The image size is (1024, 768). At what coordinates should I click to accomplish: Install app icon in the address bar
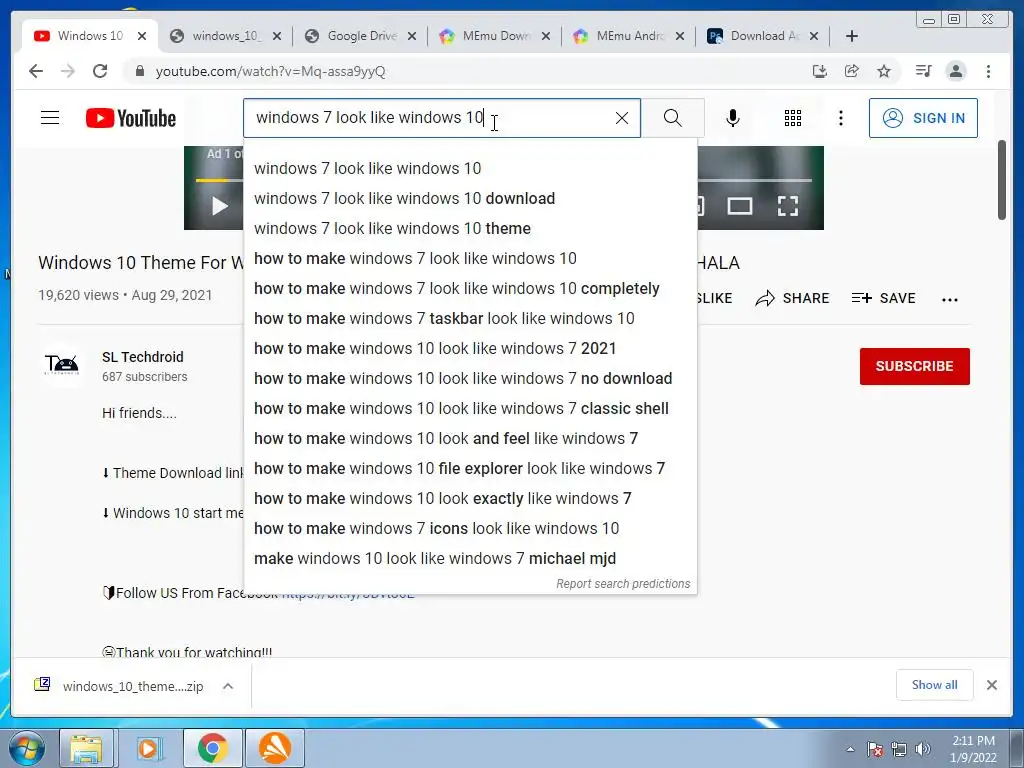click(x=820, y=71)
